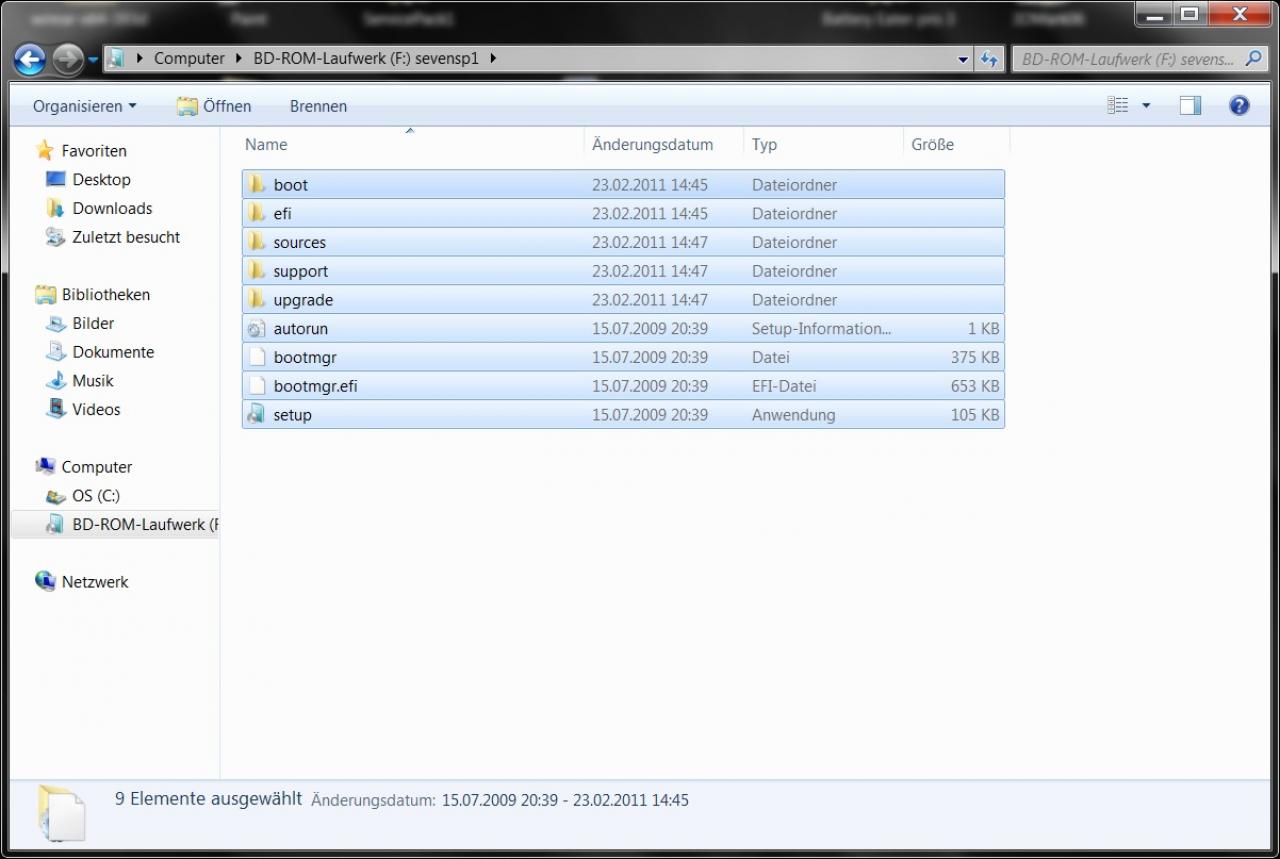Sort by the Name column header

coord(411,144)
